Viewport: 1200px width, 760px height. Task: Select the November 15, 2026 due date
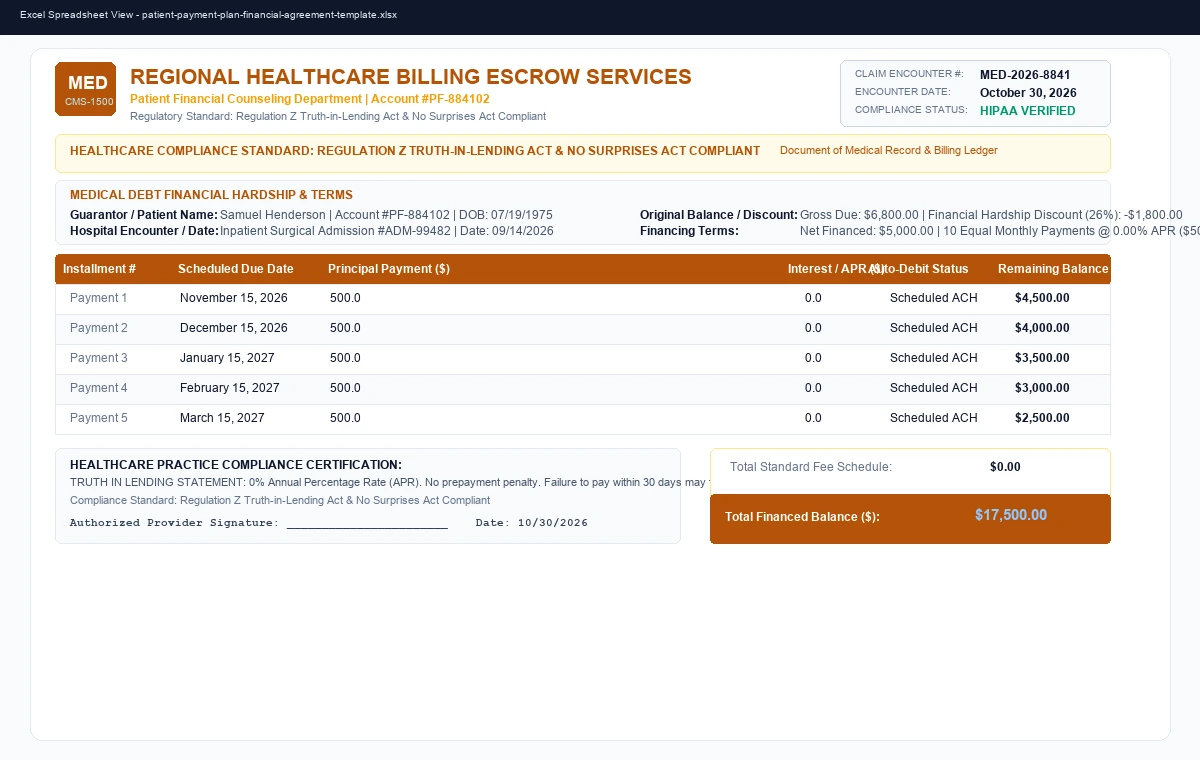[x=234, y=298]
